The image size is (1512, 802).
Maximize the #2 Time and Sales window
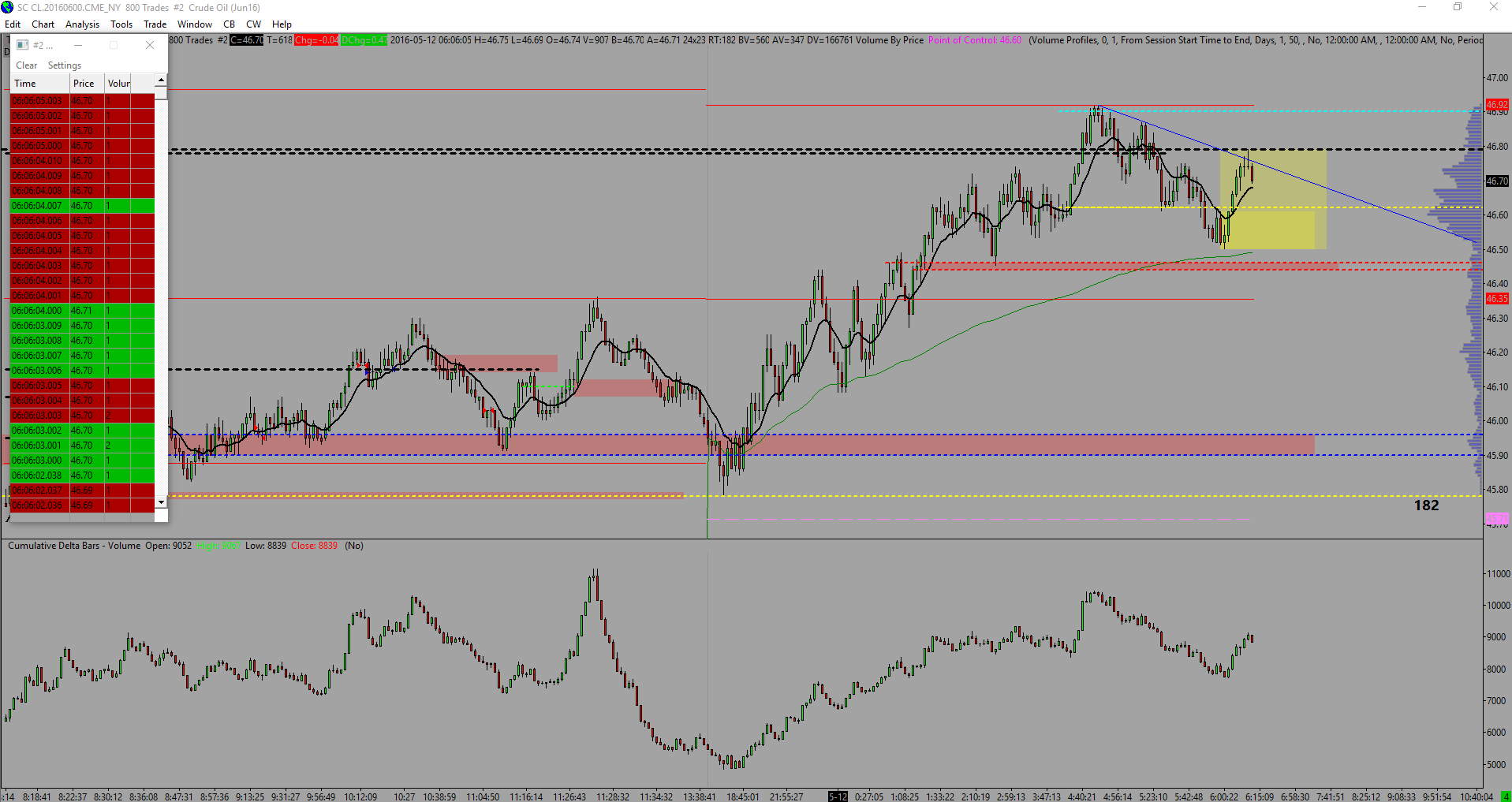tap(114, 45)
